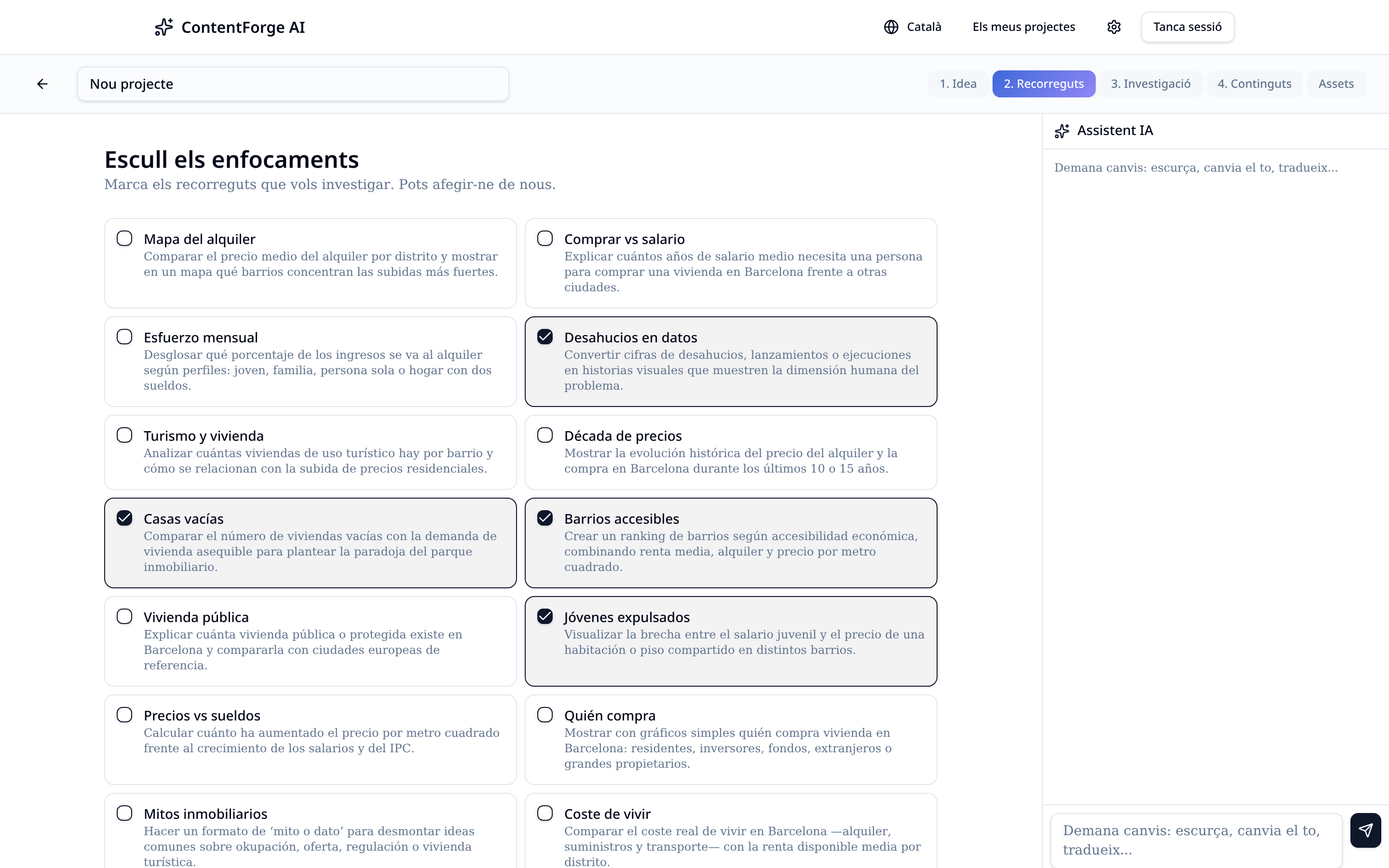Tick the Quién compra checkbox
Screen dimensions: 1389x868
point(545,715)
